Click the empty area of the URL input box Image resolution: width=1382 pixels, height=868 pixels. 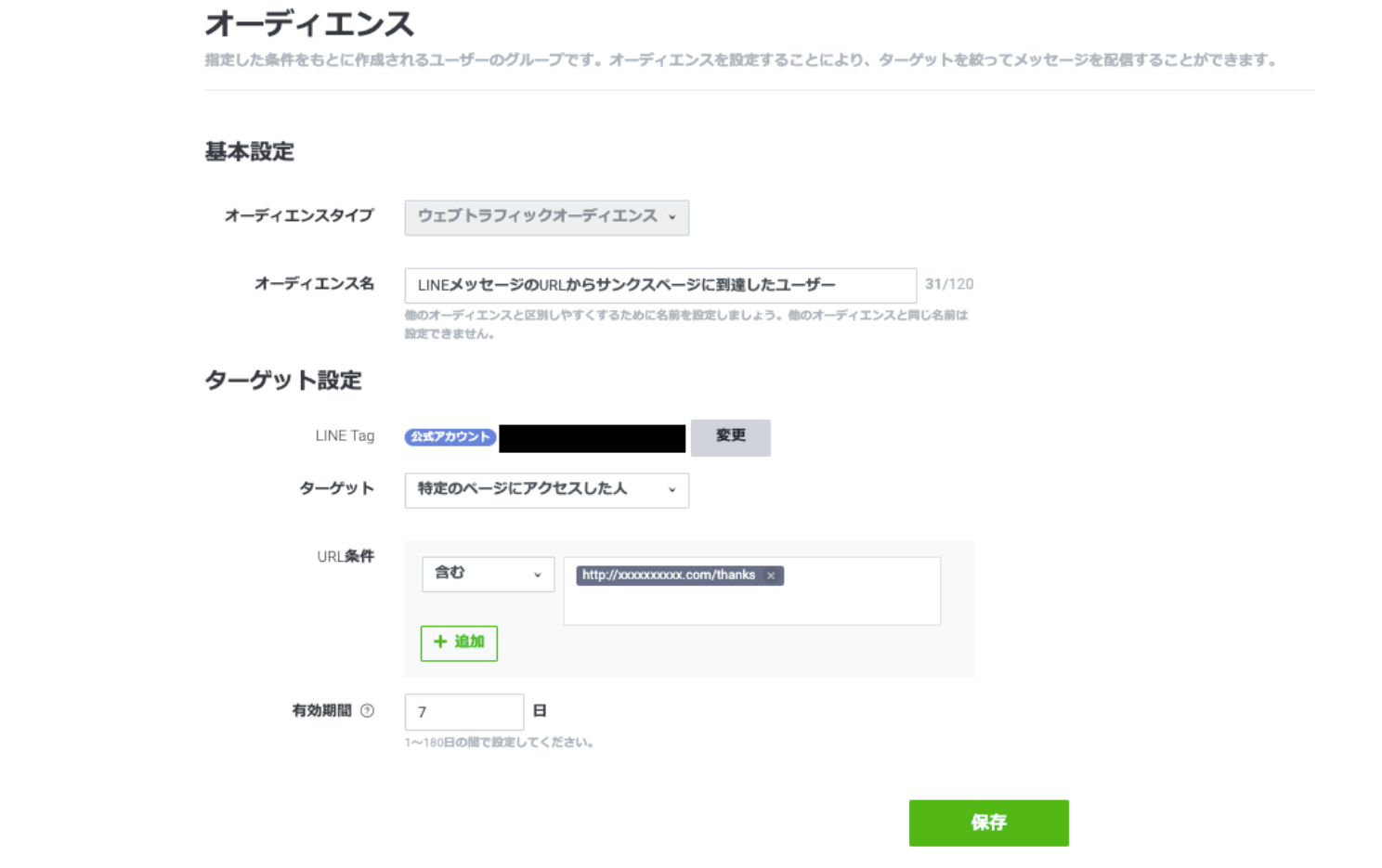750,605
